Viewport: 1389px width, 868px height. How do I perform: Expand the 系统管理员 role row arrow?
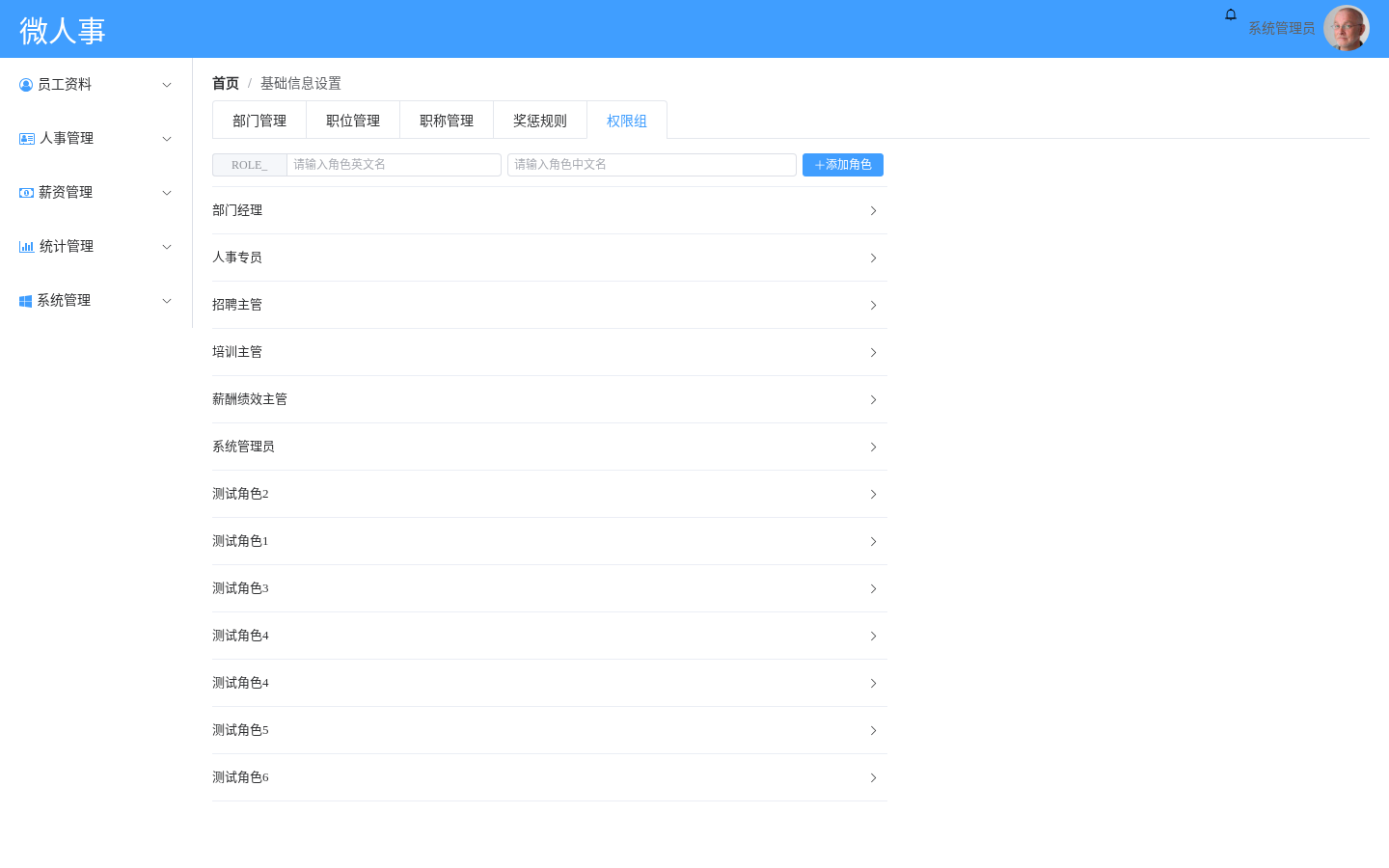click(x=873, y=447)
